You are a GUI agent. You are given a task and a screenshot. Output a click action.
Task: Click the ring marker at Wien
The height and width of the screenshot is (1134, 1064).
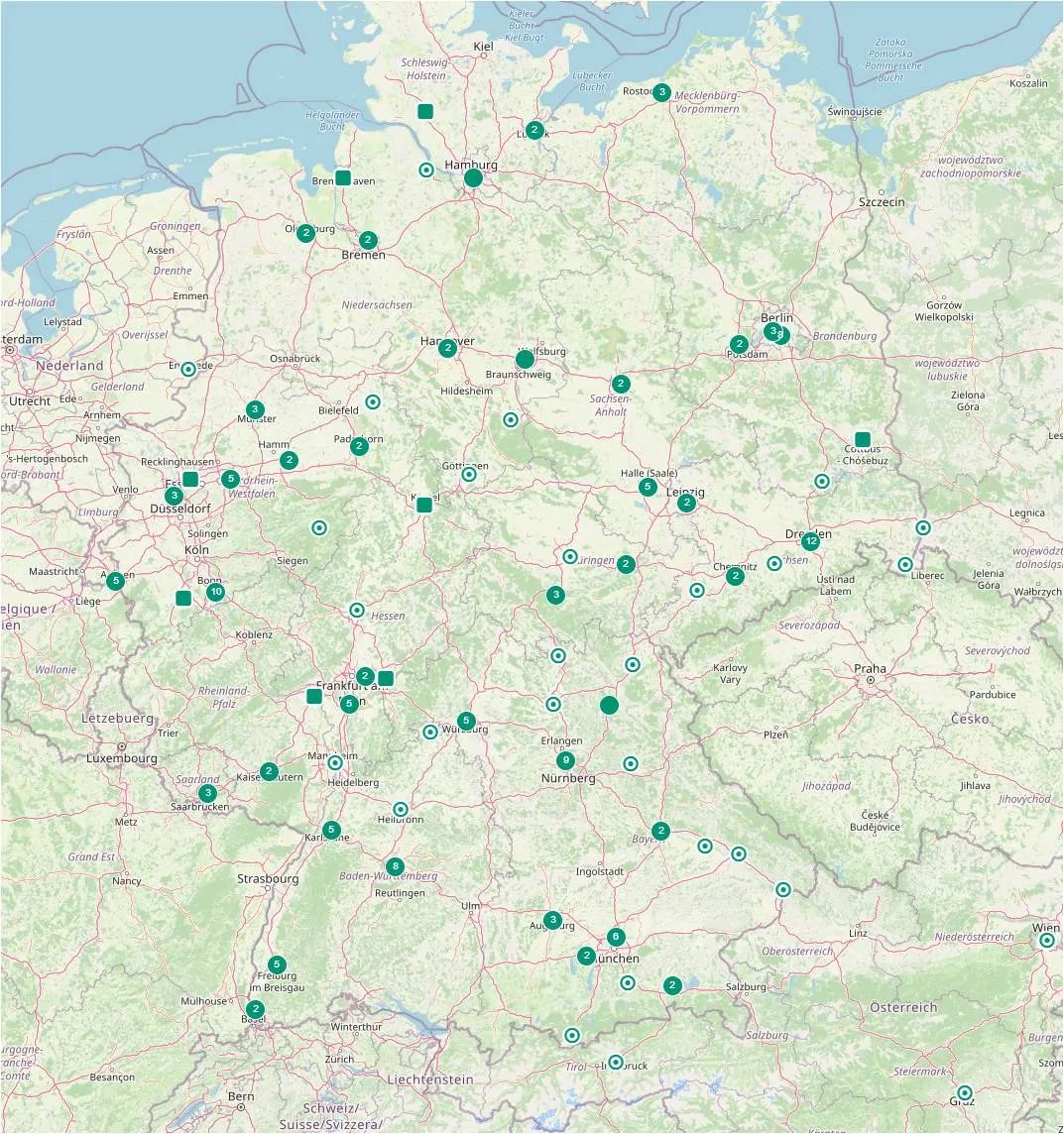click(1046, 941)
